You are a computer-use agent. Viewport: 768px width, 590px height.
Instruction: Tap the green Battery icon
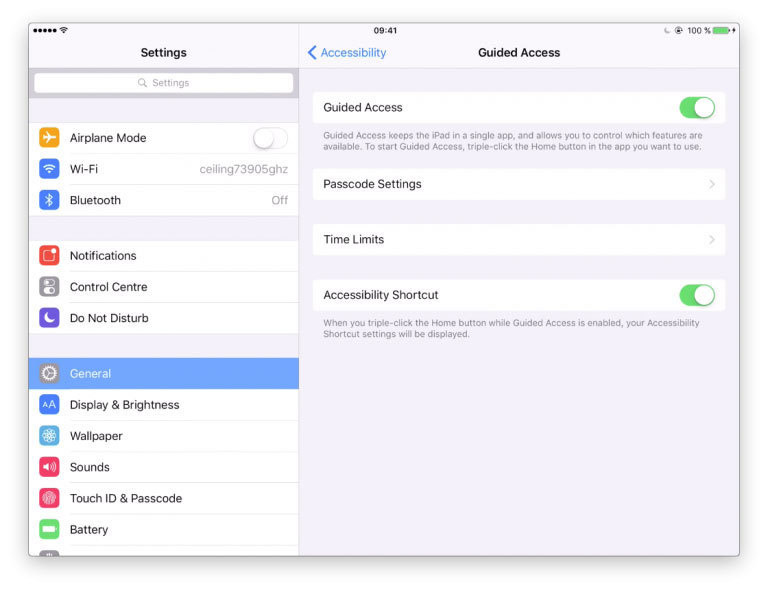click(x=49, y=529)
